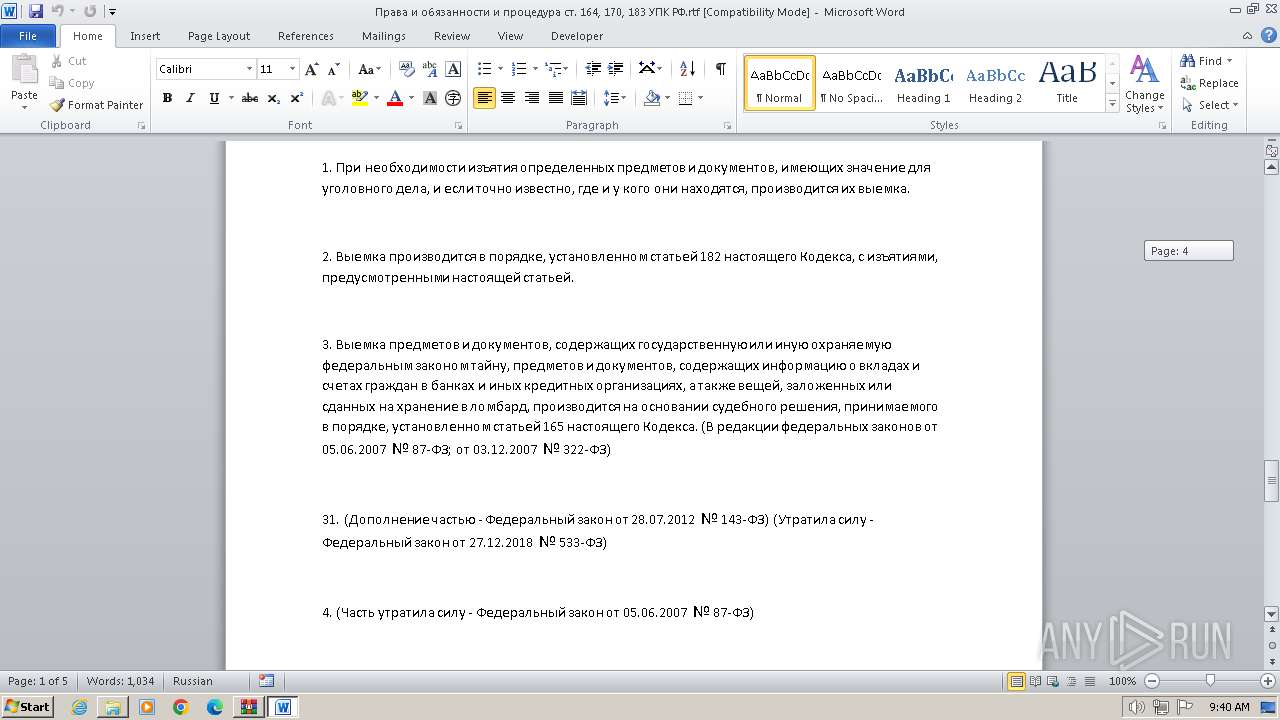Clear formatting with the eraser icon
This screenshot has width=1280, height=720.
coord(407,69)
